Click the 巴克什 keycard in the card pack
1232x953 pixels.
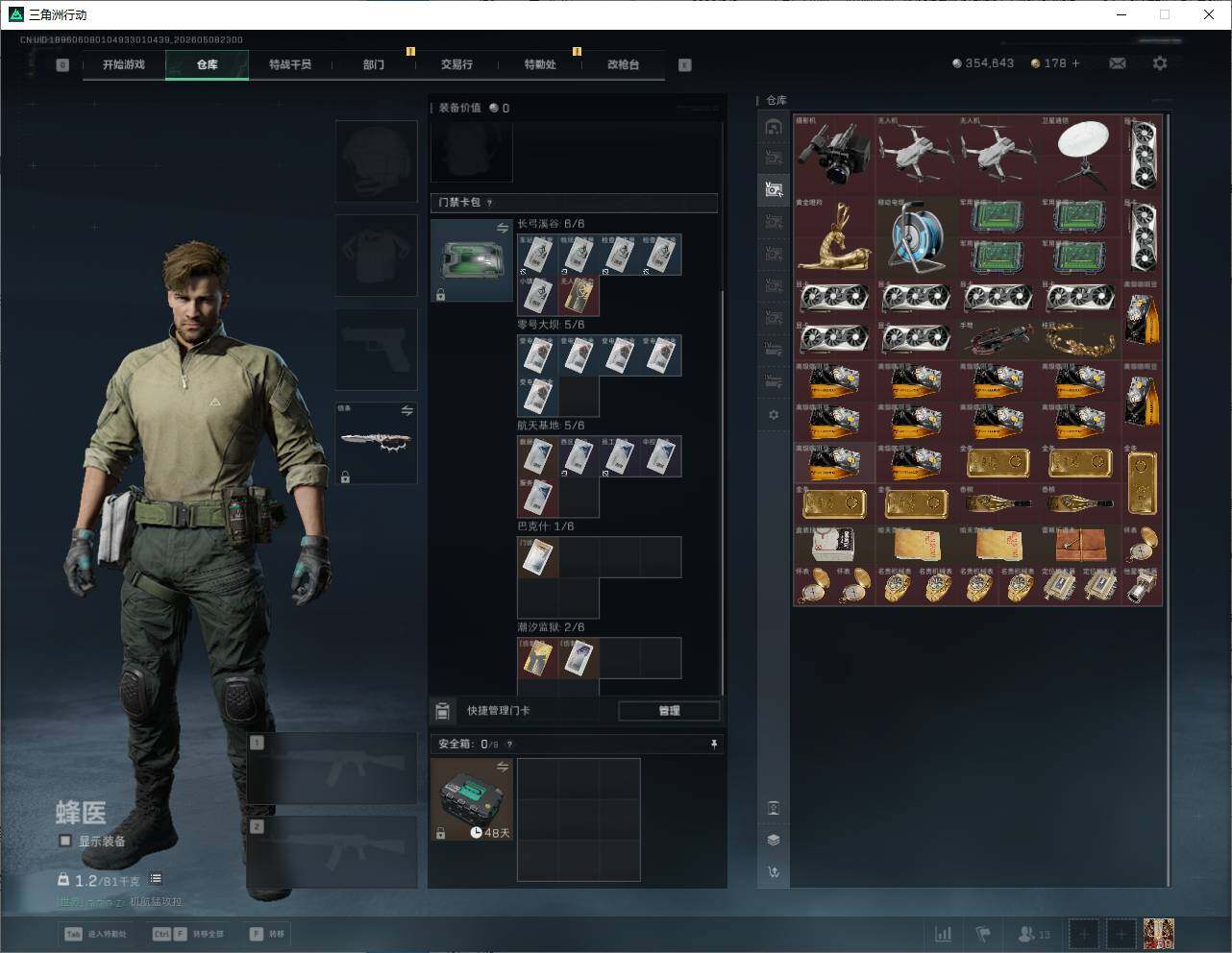(538, 557)
